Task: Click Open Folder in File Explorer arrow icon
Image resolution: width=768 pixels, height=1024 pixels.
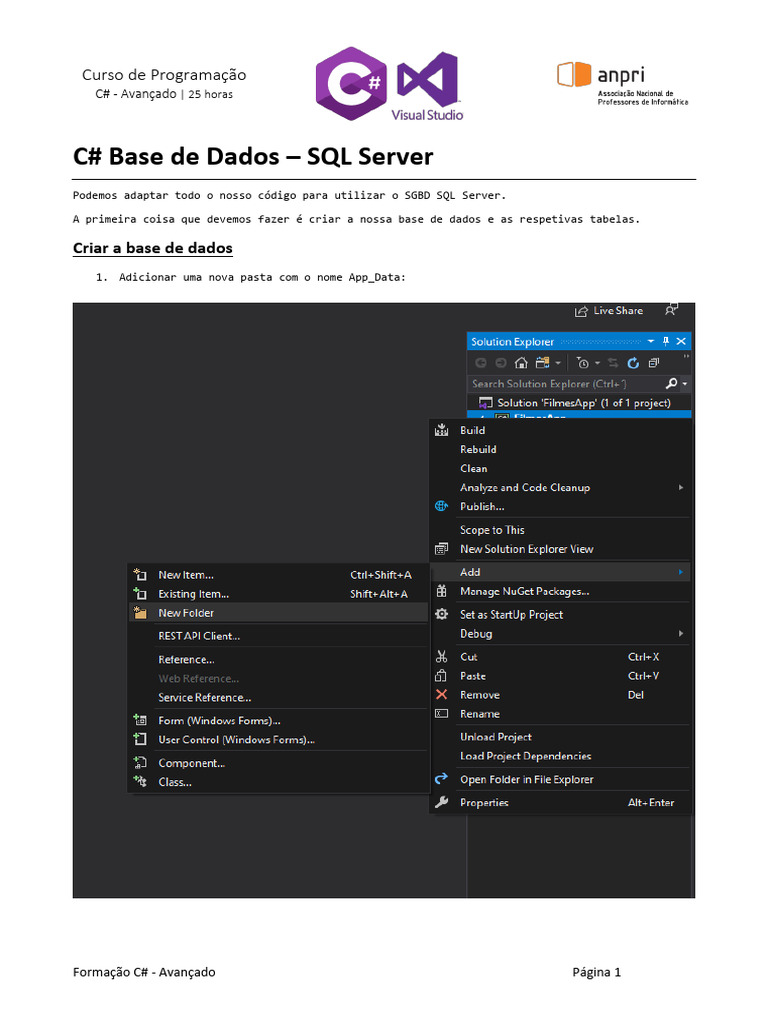Action: (441, 779)
